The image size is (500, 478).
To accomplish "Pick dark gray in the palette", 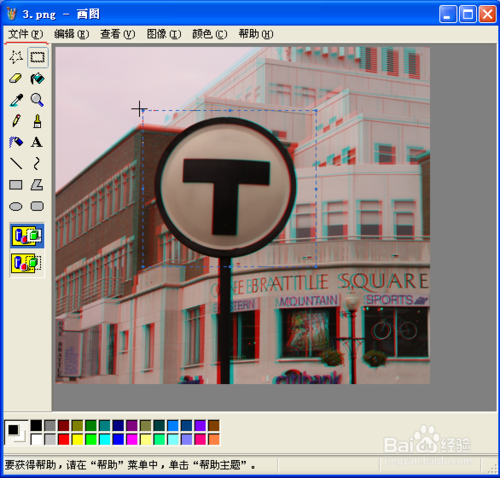I will tap(50, 426).
